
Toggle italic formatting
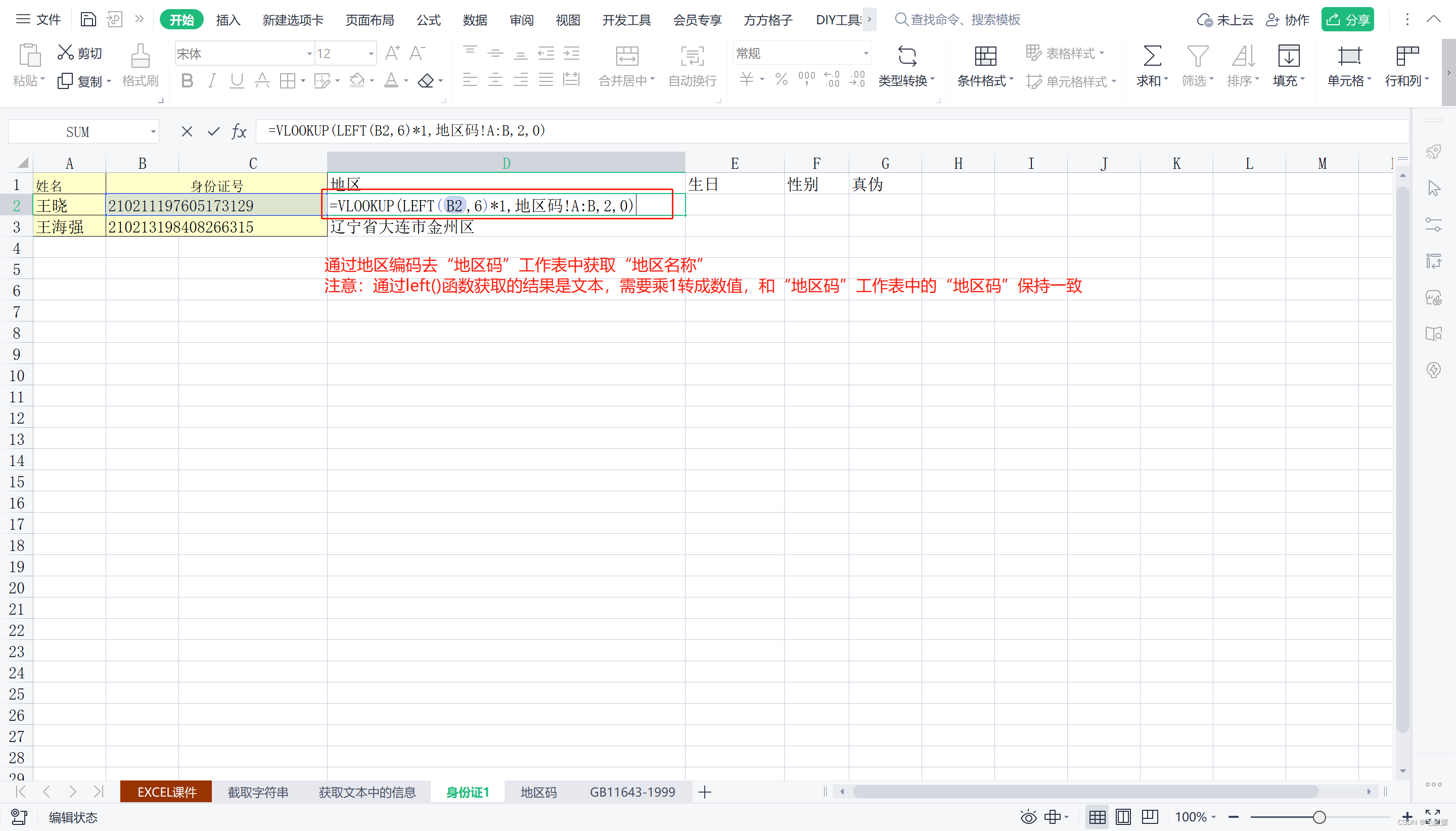tap(212, 81)
